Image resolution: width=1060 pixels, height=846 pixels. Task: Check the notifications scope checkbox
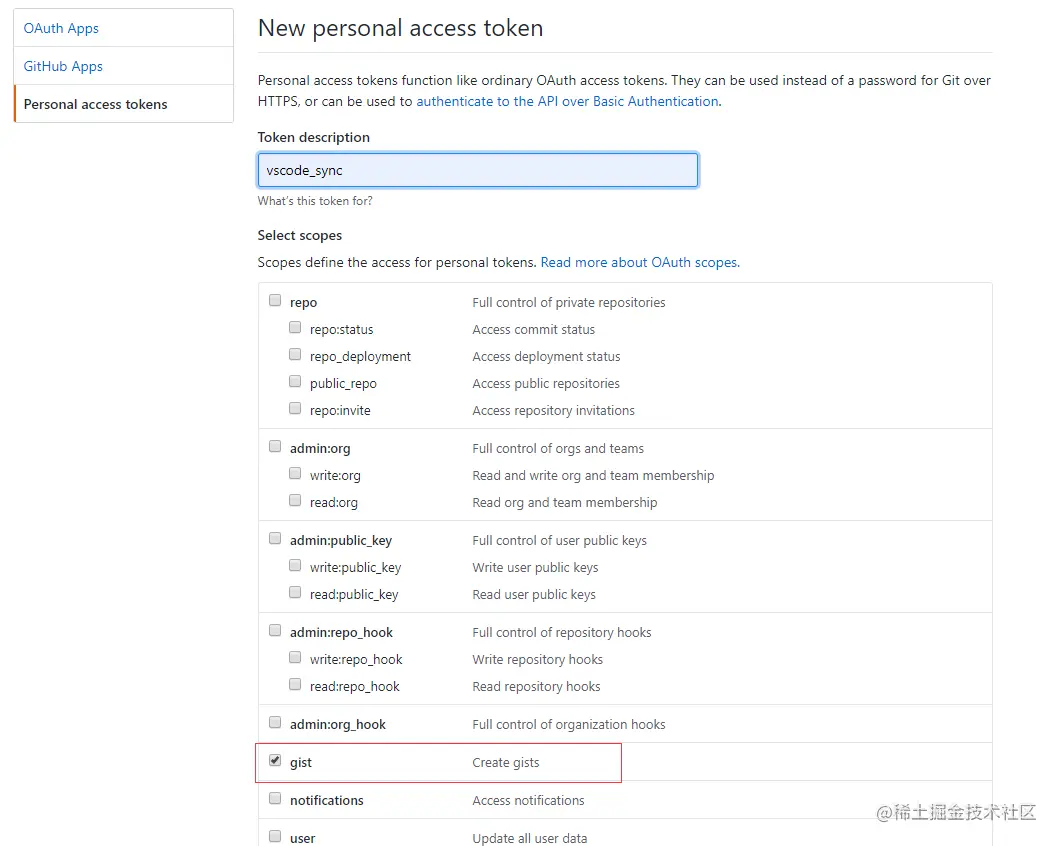(x=275, y=798)
